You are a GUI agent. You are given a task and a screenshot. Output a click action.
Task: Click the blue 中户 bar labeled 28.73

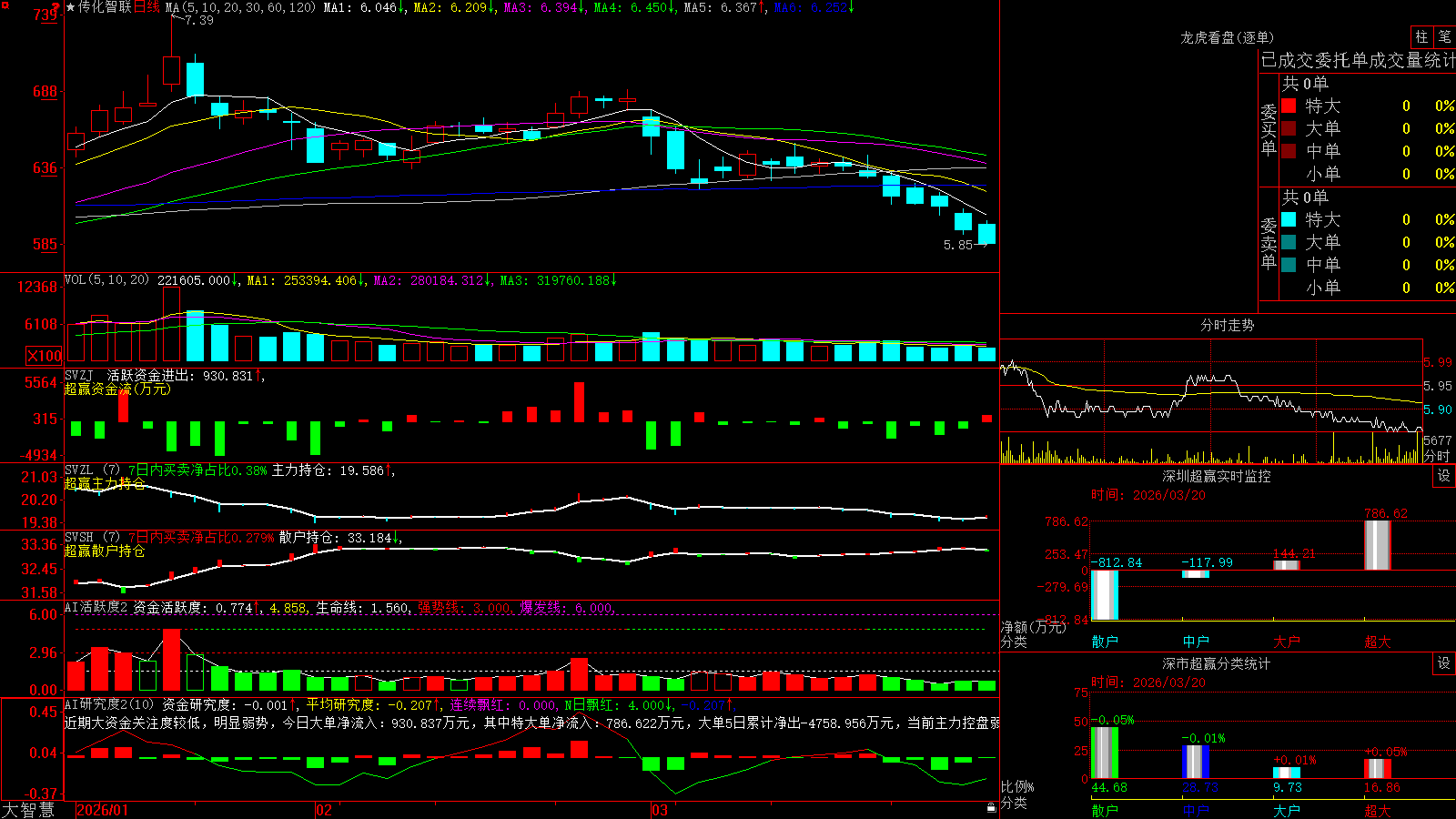(x=1195, y=762)
